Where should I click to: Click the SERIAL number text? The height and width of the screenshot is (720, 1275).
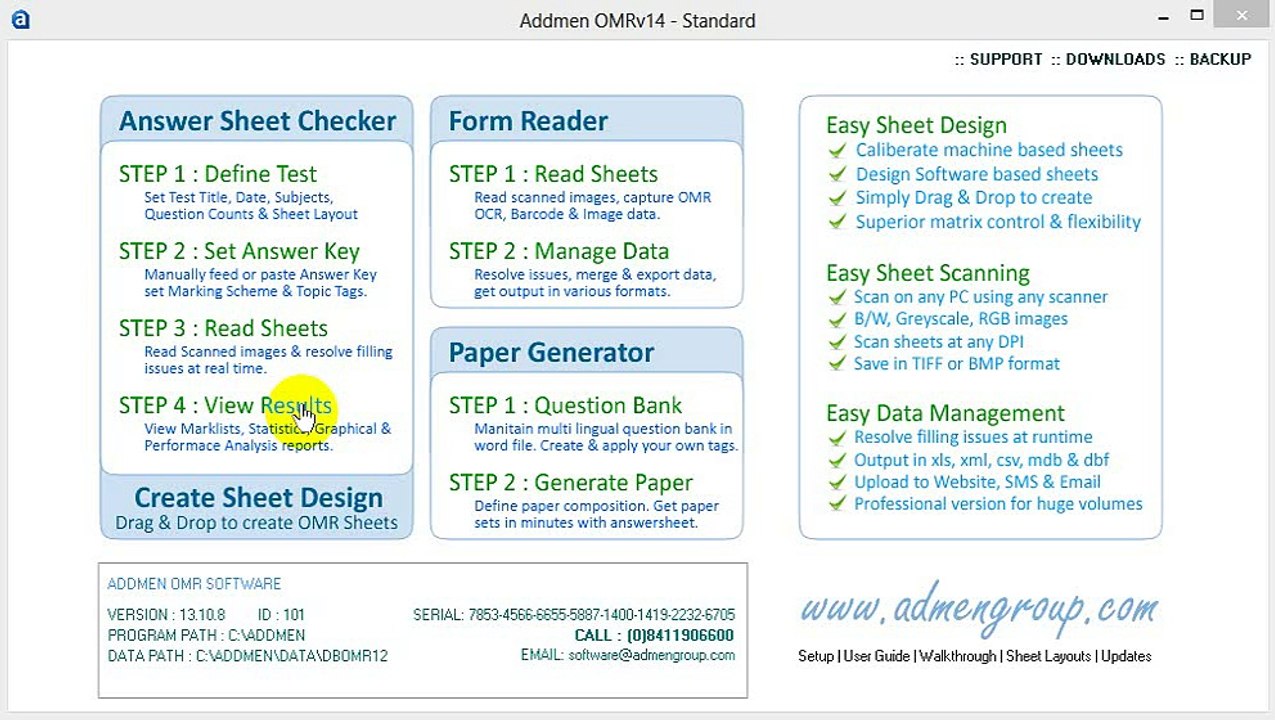(x=574, y=615)
